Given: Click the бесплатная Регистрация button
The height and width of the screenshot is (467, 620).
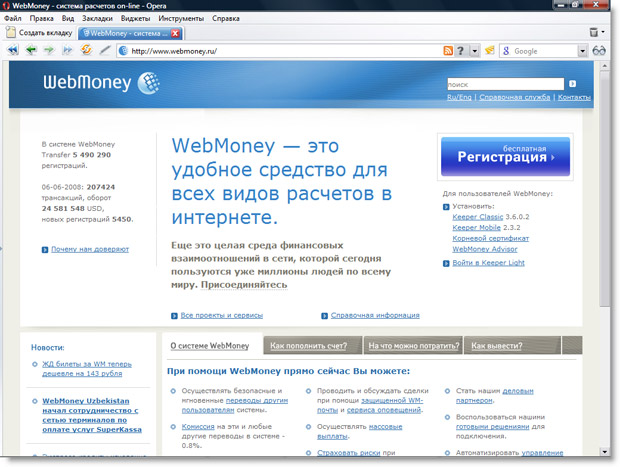Looking at the screenshot, I should (505, 157).
